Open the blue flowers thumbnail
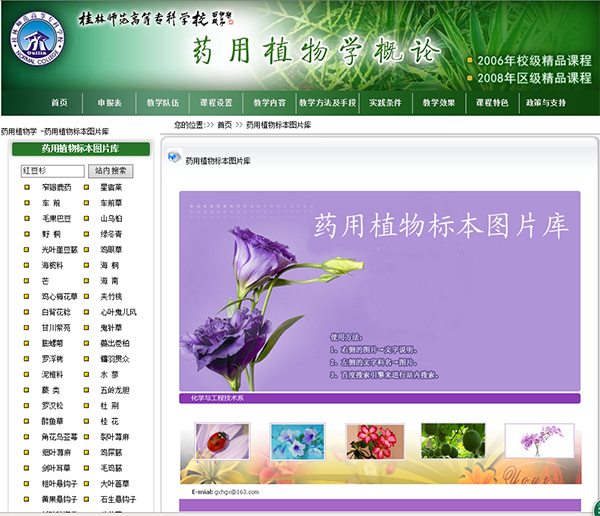This screenshot has width=600, height=516. (x=298, y=440)
